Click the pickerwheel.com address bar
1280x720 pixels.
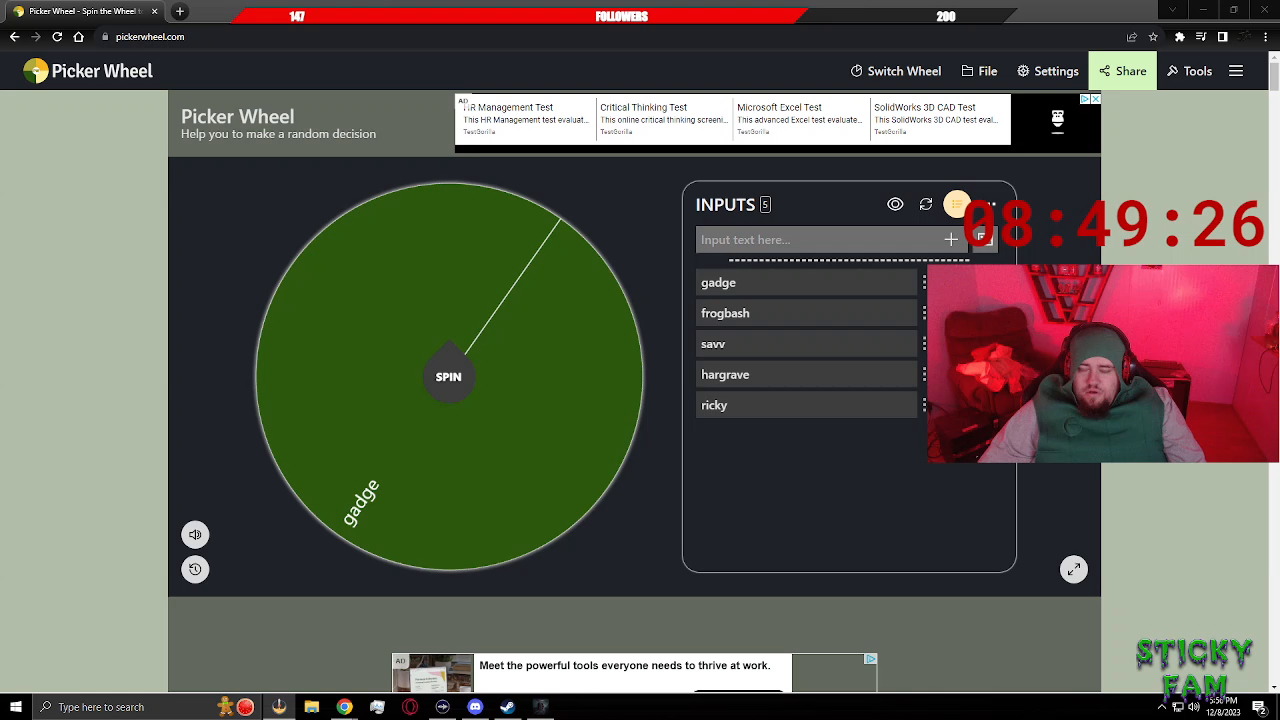click(608, 37)
